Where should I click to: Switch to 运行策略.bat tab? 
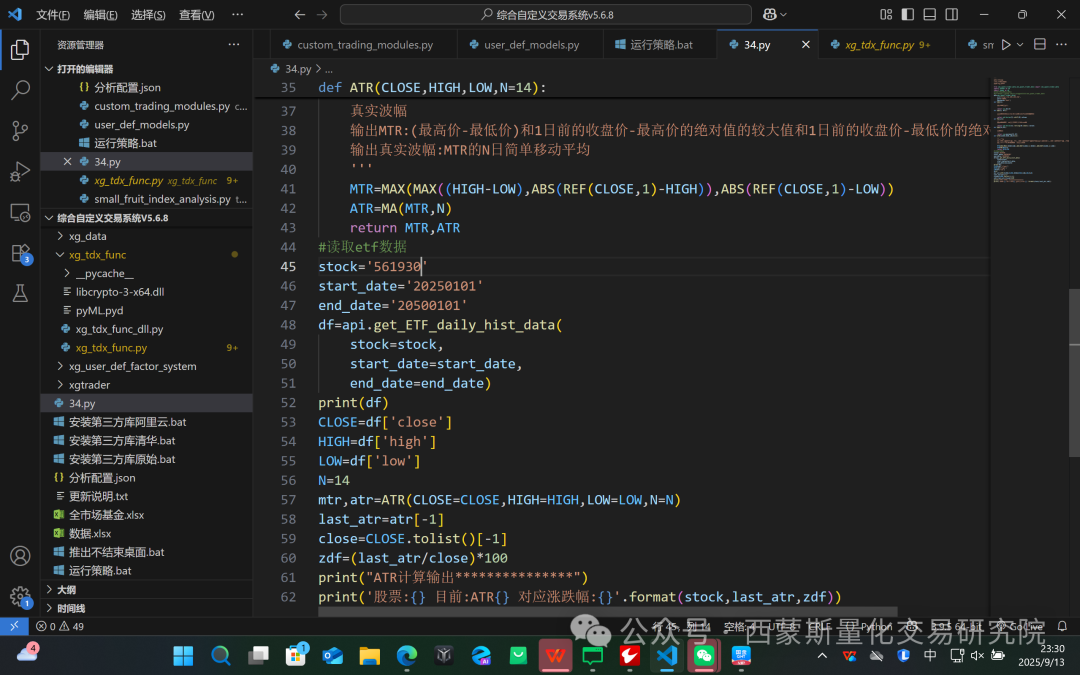click(660, 45)
